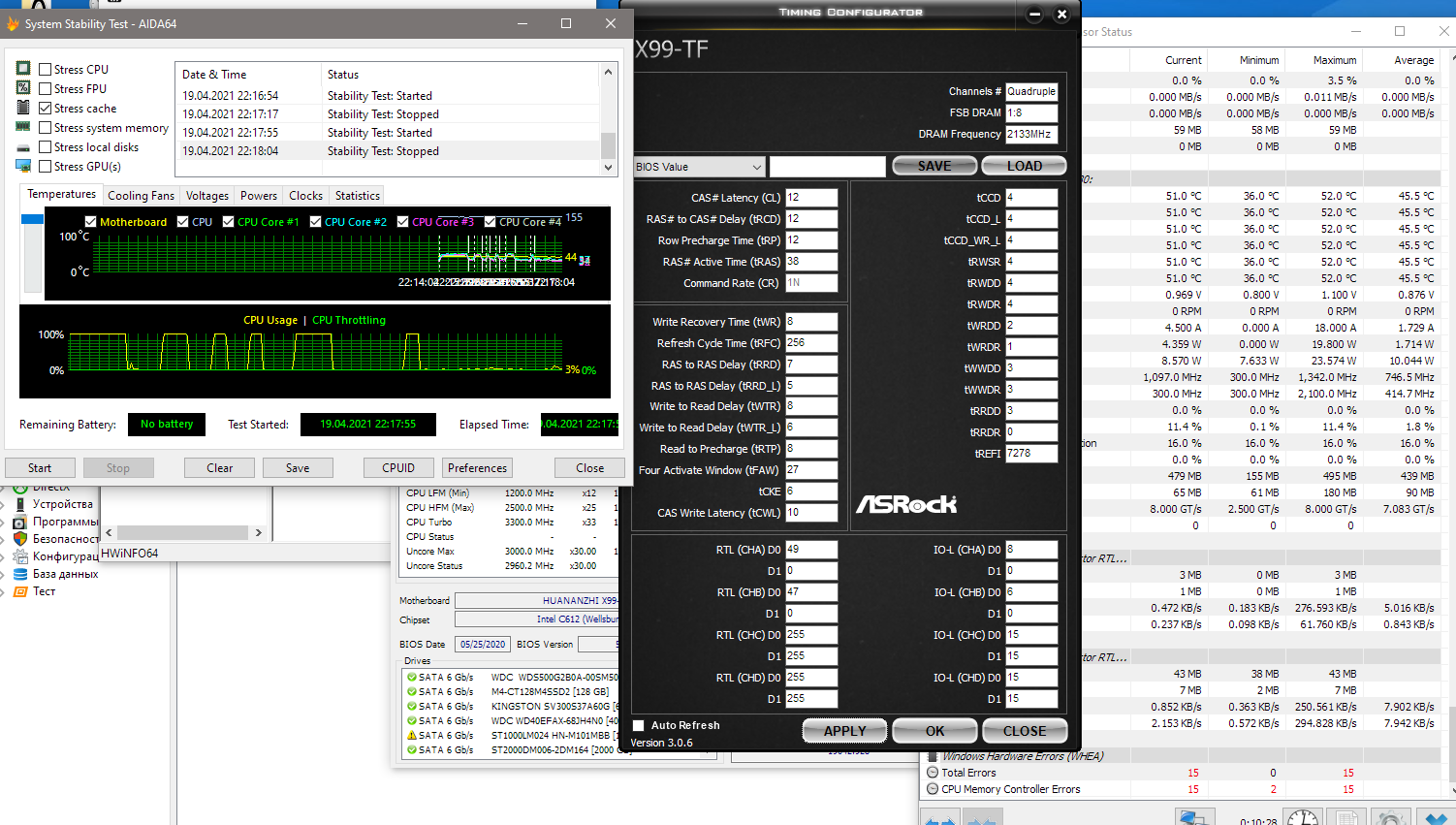Enable Auto Refresh in Timing Configurator

pos(638,725)
